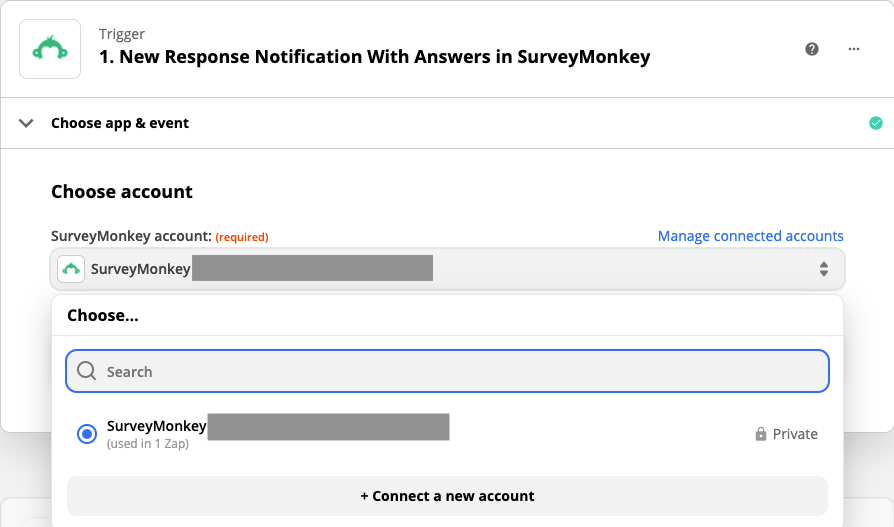Click the New Response Notification trigger title
The width and height of the screenshot is (894, 527).
coord(375,57)
